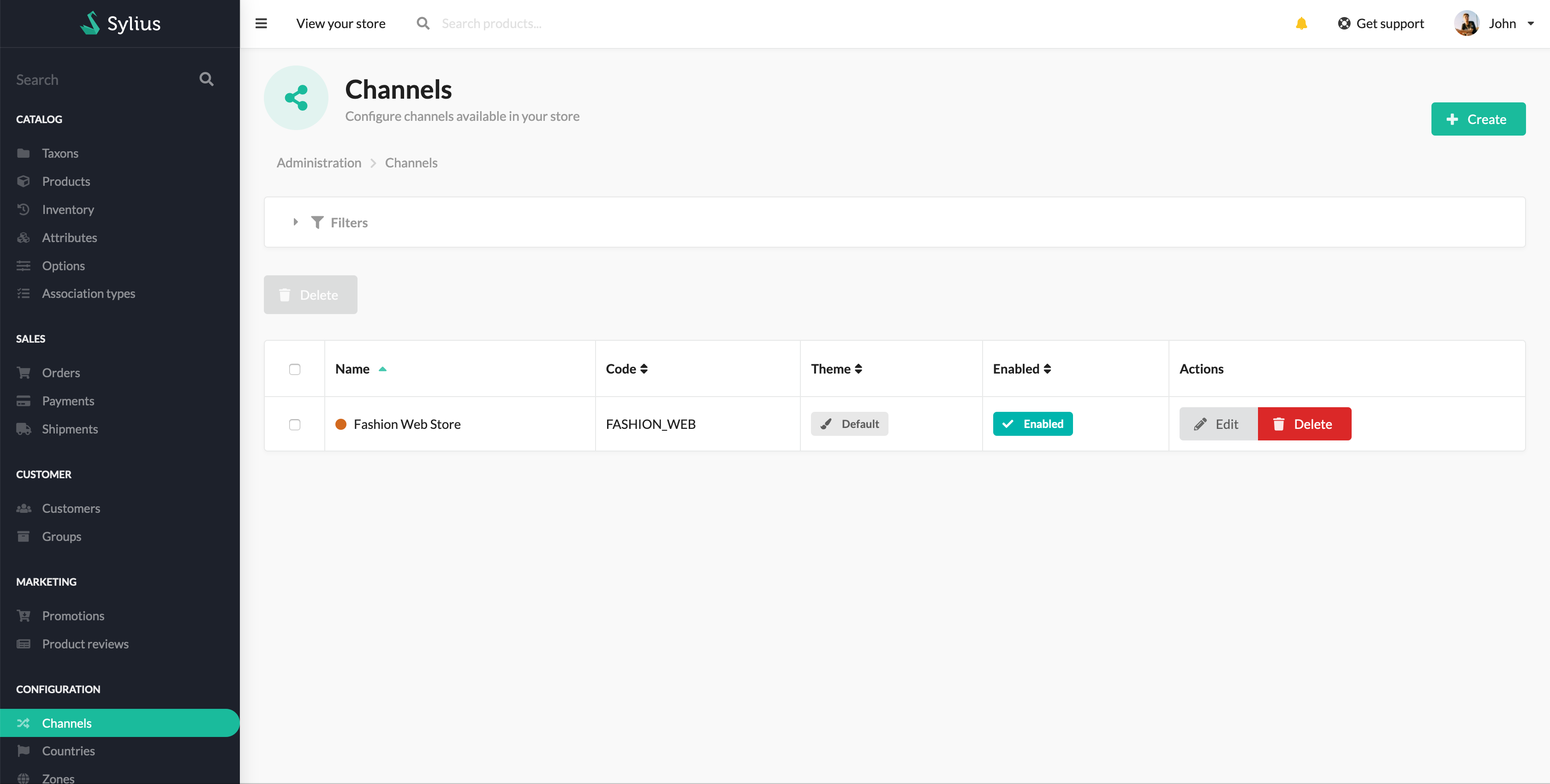1550x784 pixels.
Task: Click the Taxons folder icon
Action: coord(24,153)
